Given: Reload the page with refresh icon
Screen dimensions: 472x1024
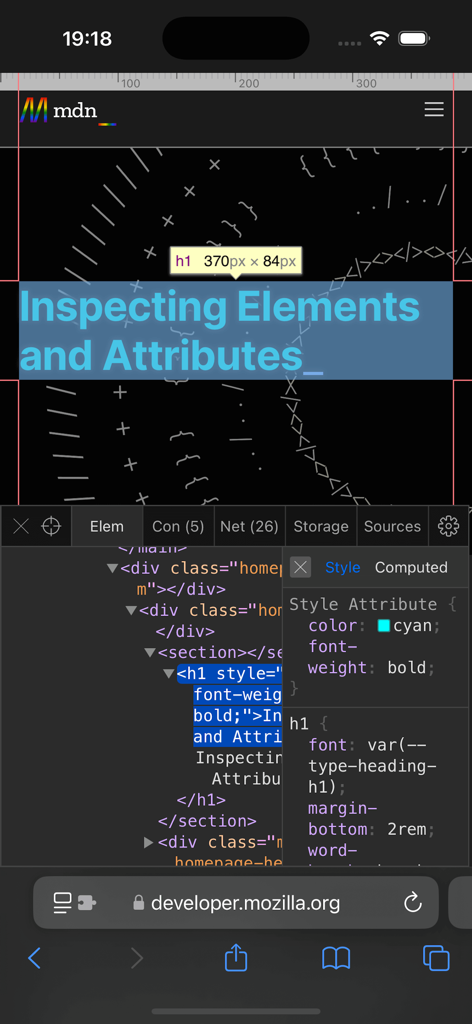Looking at the screenshot, I should tap(413, 903).
